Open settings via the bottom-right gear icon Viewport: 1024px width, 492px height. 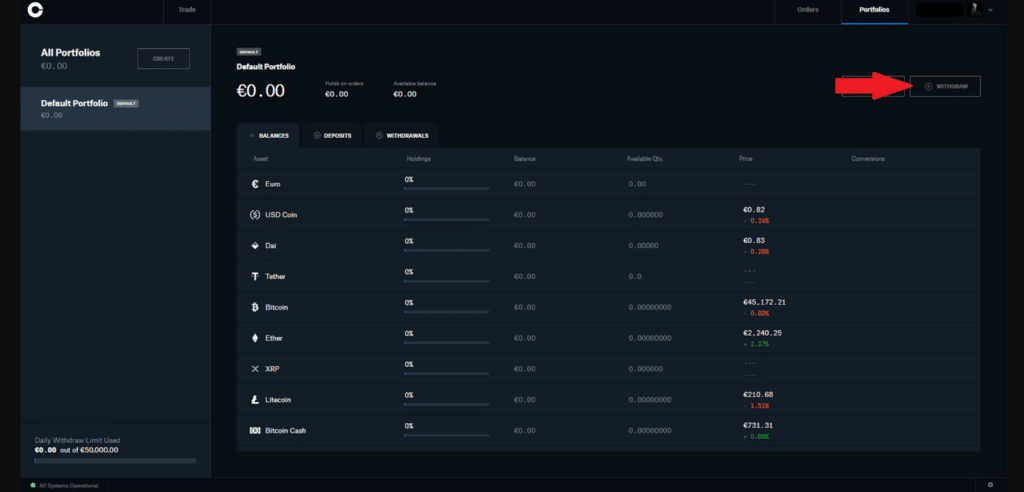991,485
